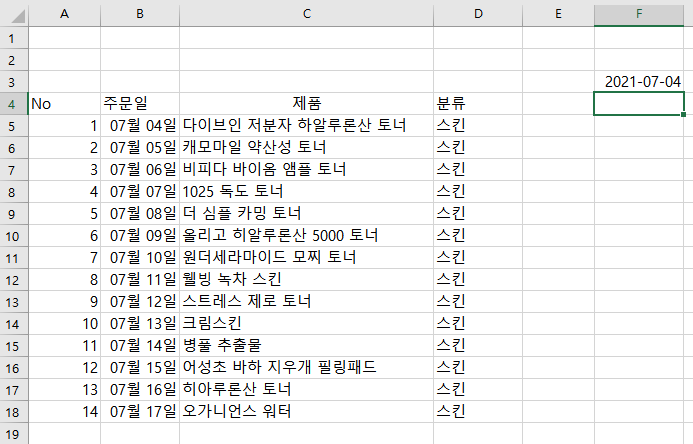Viewport: 693px width, 444px height.
Task: Select cell with 07월 17일
Action: point(140,412)
